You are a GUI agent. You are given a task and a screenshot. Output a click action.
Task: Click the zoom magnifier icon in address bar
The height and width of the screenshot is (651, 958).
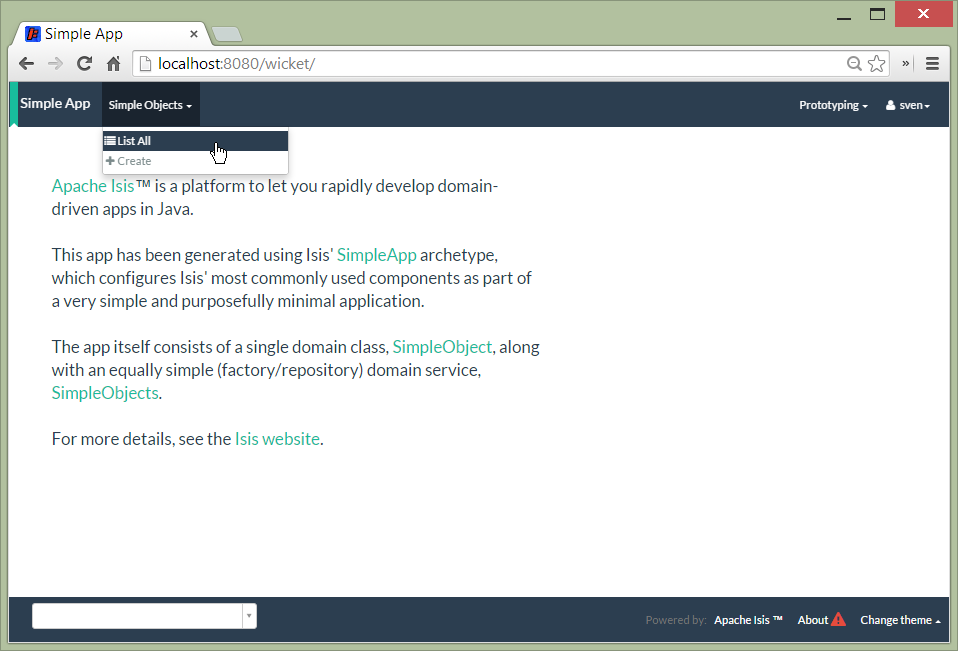[854, 63]
